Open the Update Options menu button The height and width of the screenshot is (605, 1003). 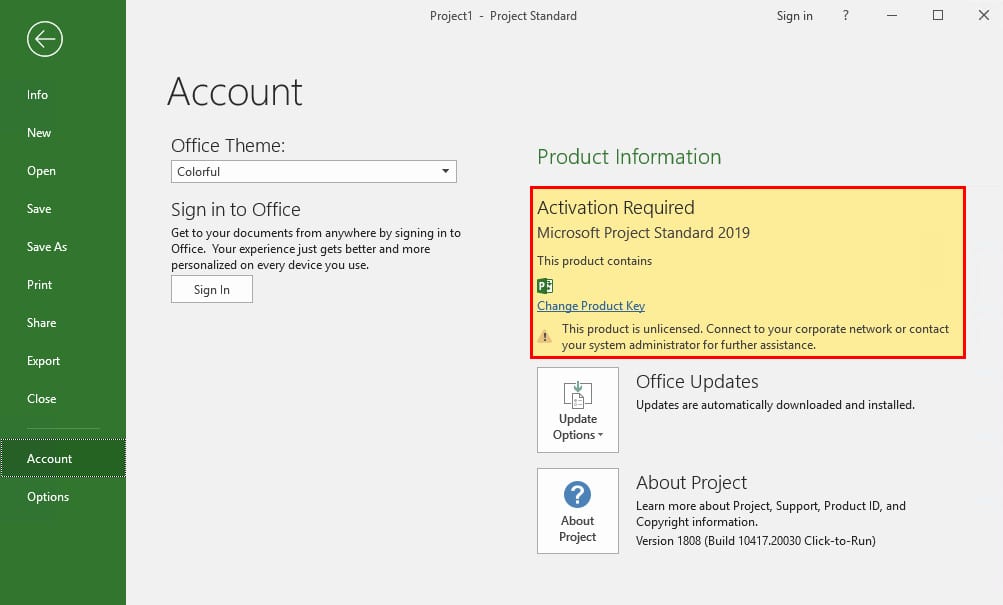tap(578, 410)
